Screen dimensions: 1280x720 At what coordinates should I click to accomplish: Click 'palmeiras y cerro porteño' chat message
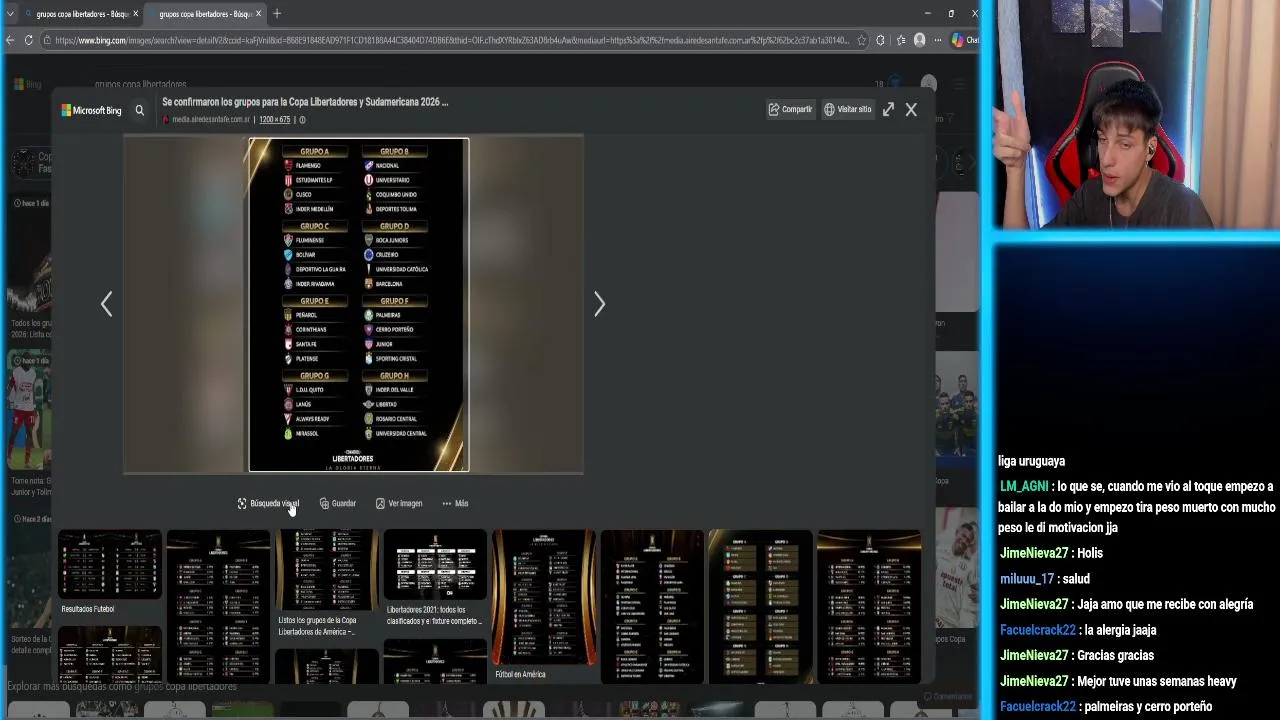click(x=1148, y=707)
